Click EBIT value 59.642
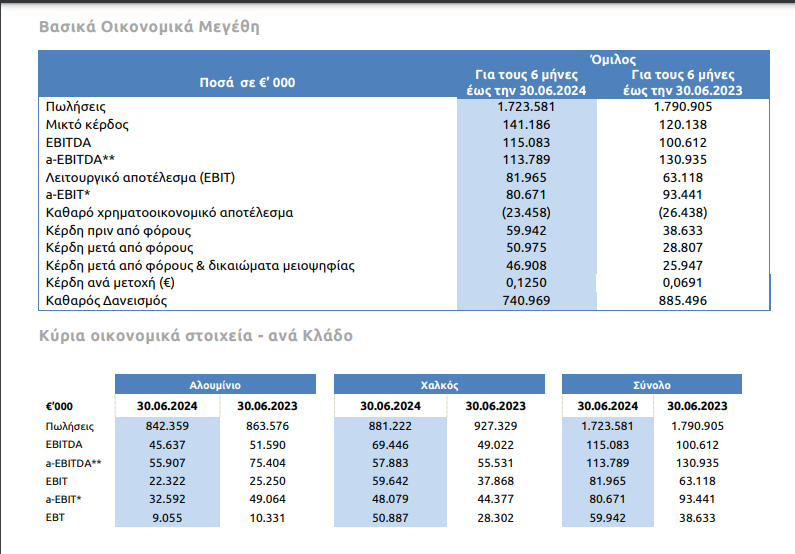The image size is (795, 554). [x=390, y=481]
